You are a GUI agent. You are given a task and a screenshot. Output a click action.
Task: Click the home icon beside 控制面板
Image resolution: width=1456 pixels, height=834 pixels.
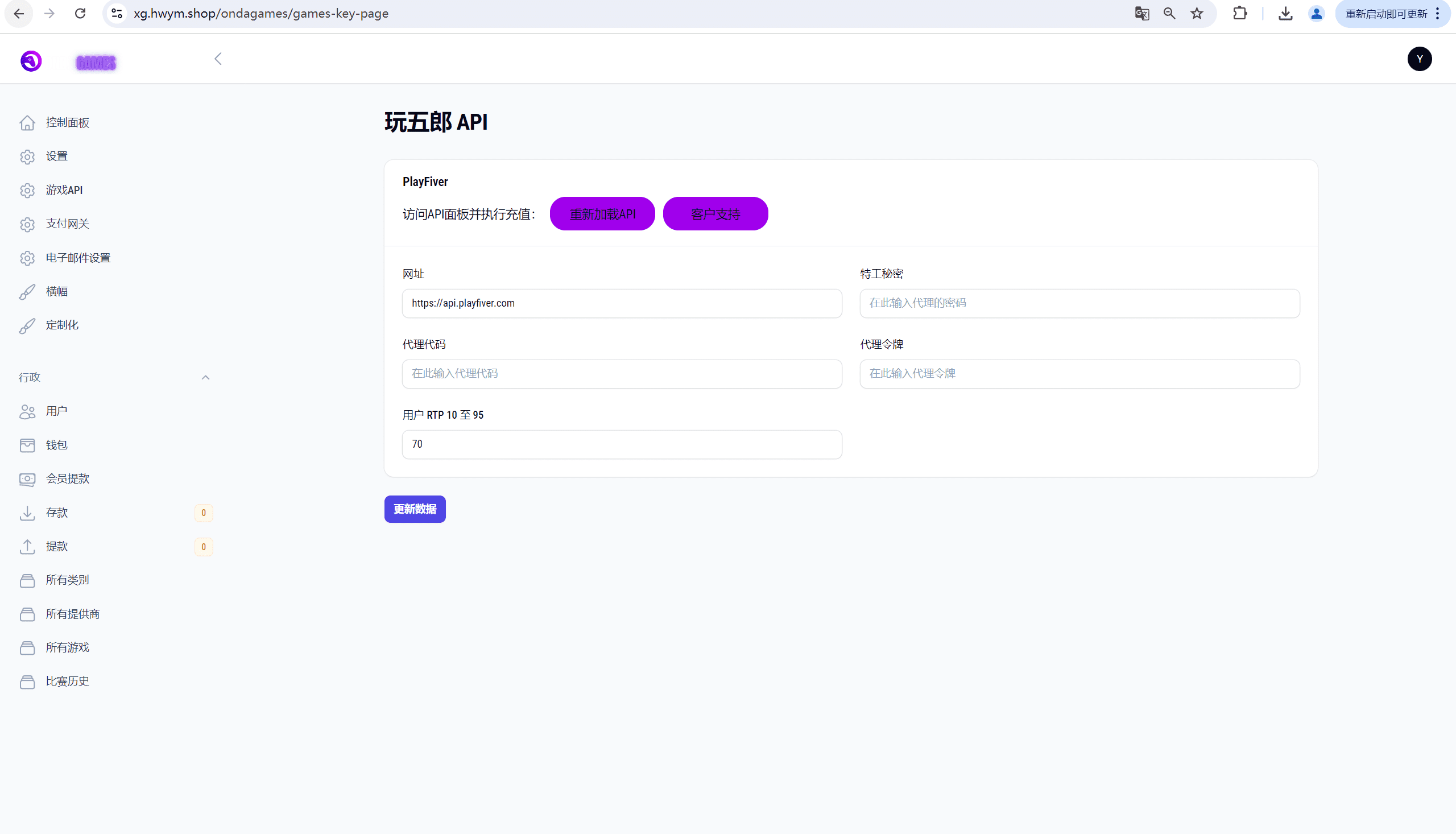[27, 122]
